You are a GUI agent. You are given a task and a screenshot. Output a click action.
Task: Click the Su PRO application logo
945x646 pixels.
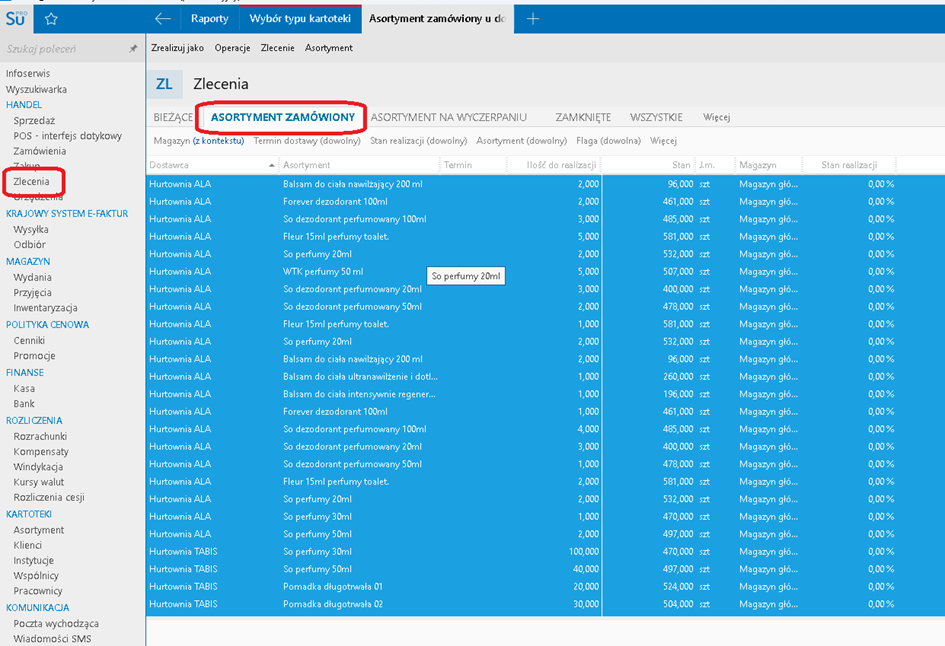16,17
